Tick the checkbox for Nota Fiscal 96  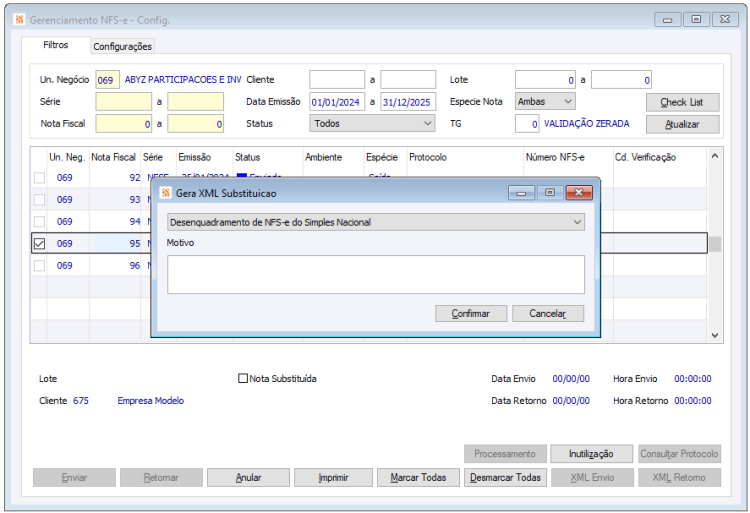pyautogui.click(x=39, y=265)
